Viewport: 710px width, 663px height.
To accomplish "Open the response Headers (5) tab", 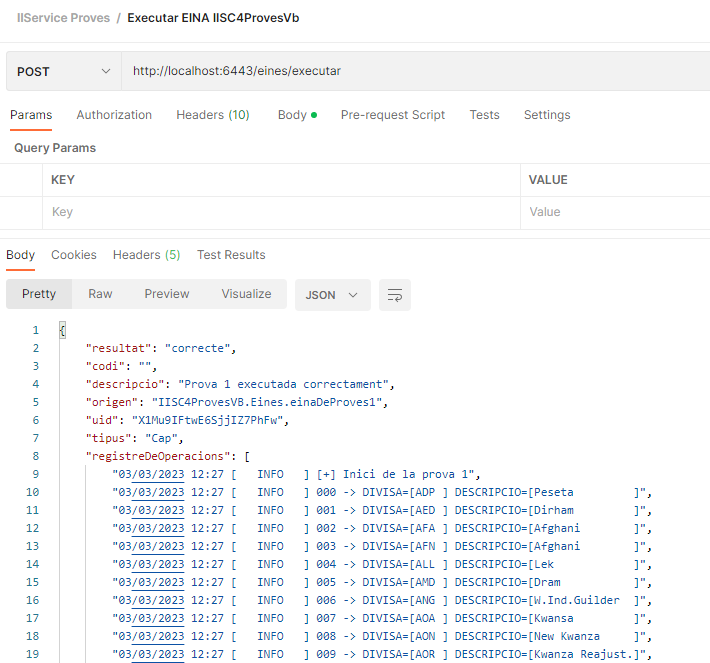I will tap(147, 255).
